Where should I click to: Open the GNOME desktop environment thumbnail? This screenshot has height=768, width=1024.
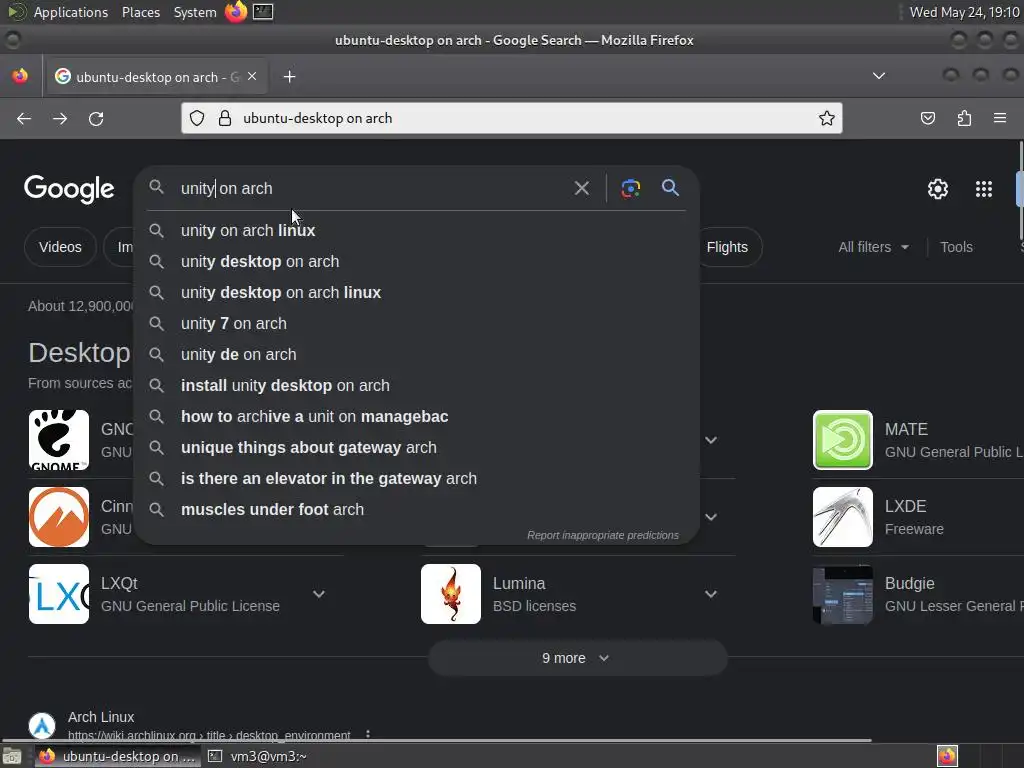pos(59,440)
